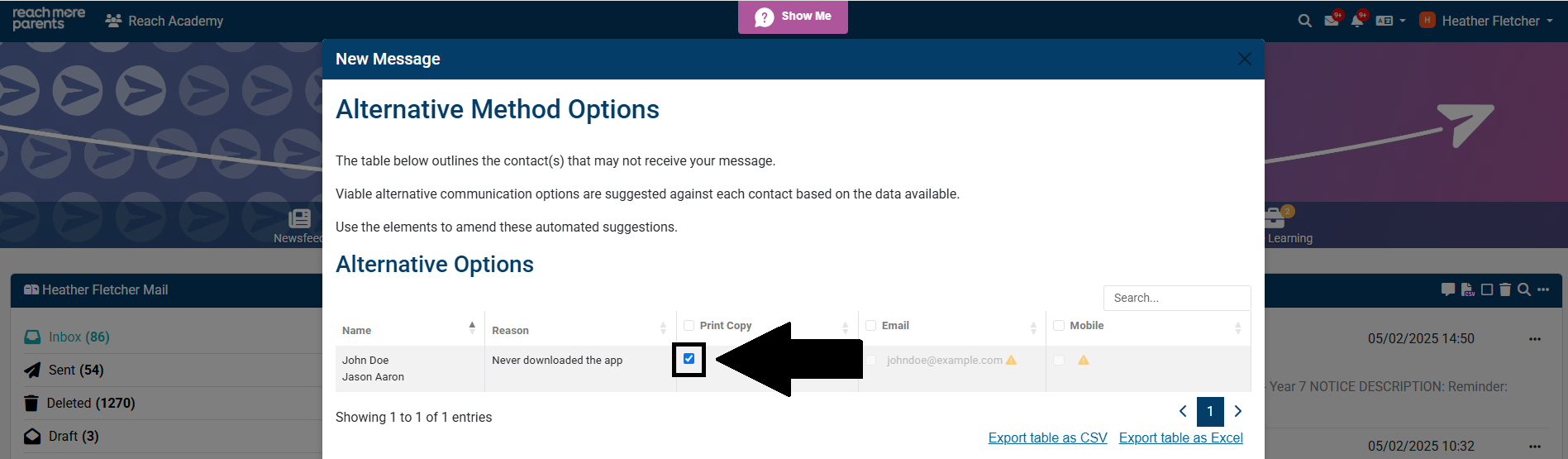This screenshot has height=459, width=1568.
Task: Click the speech bubble icon in mail toolbar
Action: 1447,289
